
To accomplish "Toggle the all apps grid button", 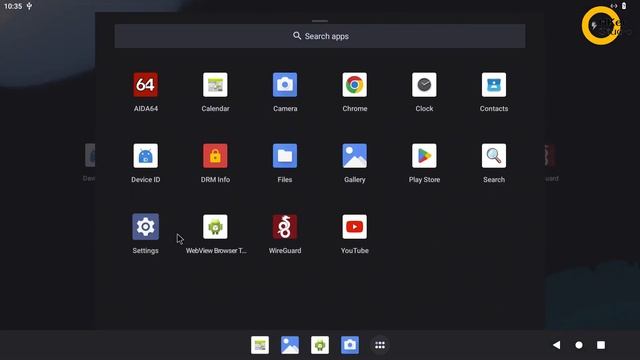I will (x=380, y=345).
